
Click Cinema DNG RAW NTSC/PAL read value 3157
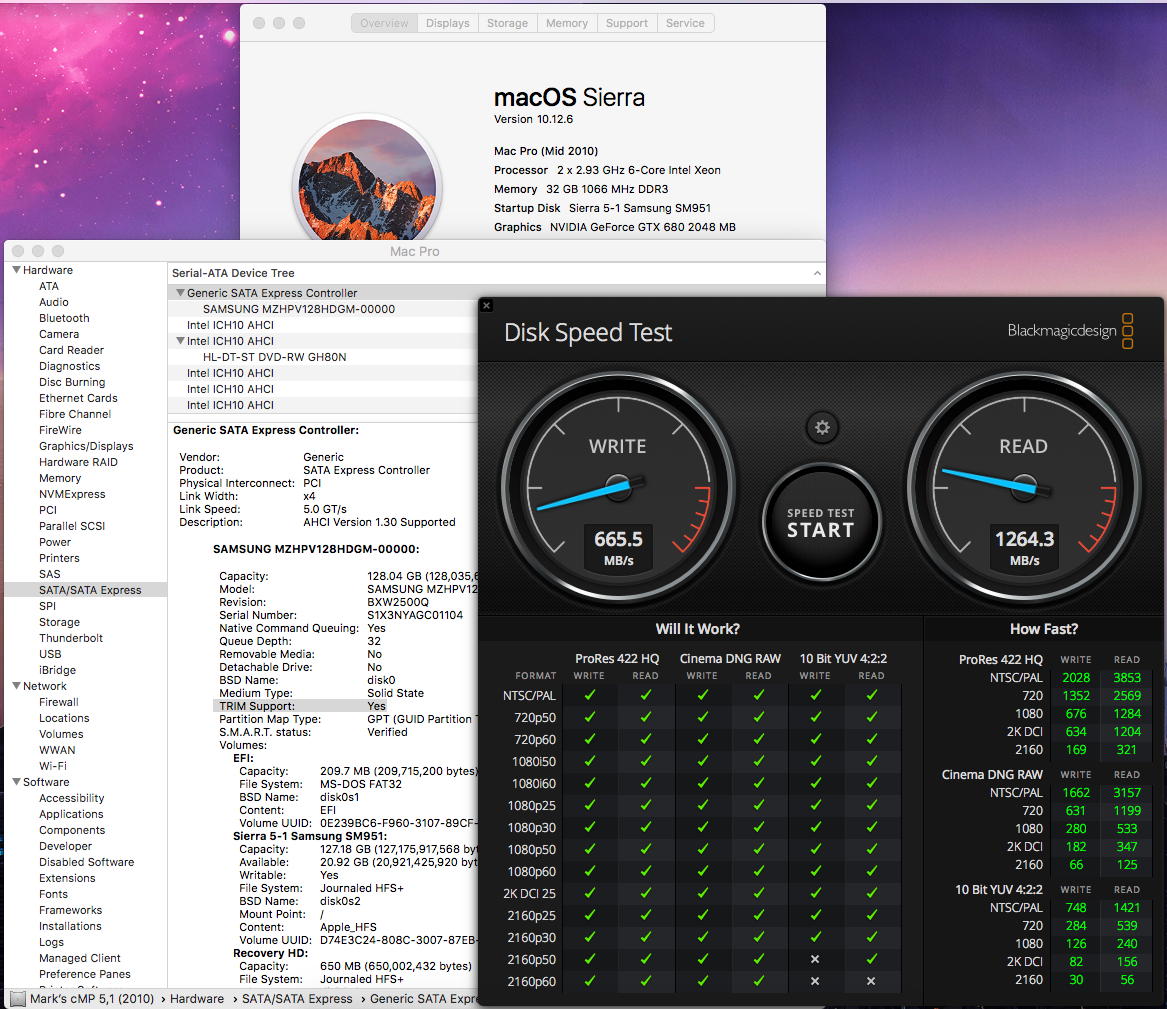(1127, 793)
